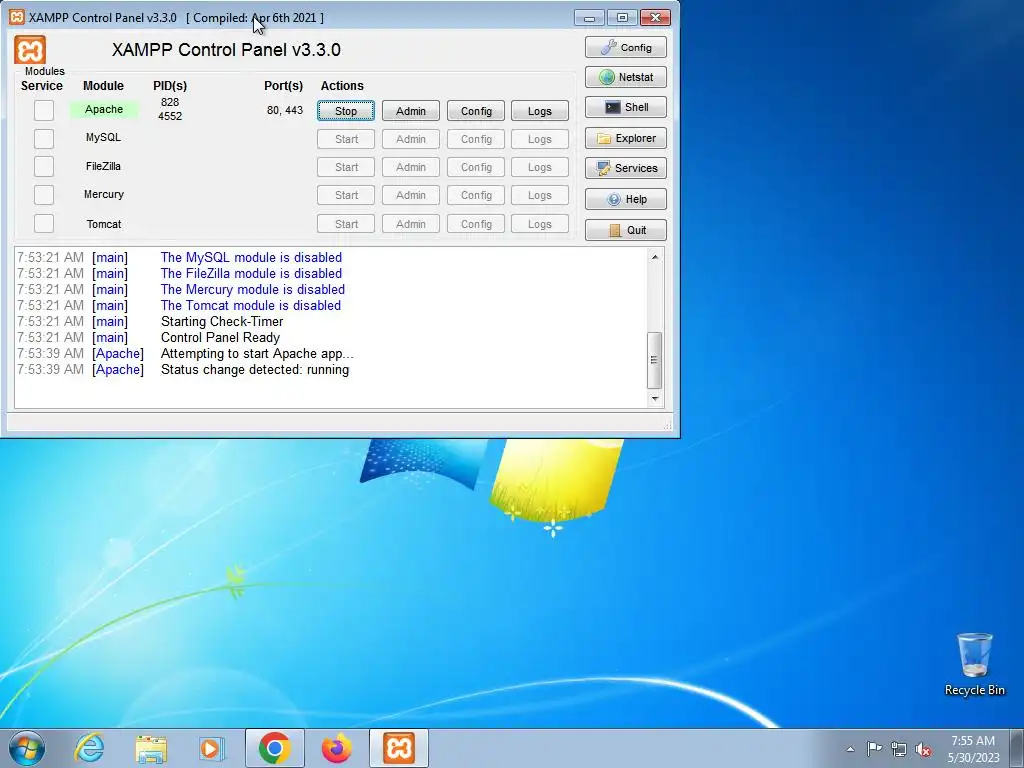1024x768 pixels.
Task: Toggle the MySQL service checkbox
Action: [44, 138]
